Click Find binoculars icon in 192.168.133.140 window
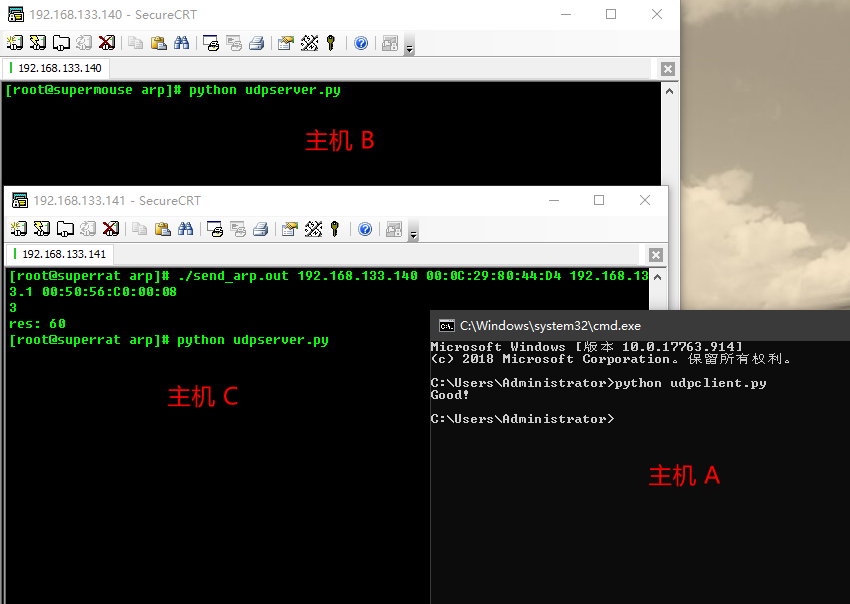 pyautogui.click(x=182, y=43)
